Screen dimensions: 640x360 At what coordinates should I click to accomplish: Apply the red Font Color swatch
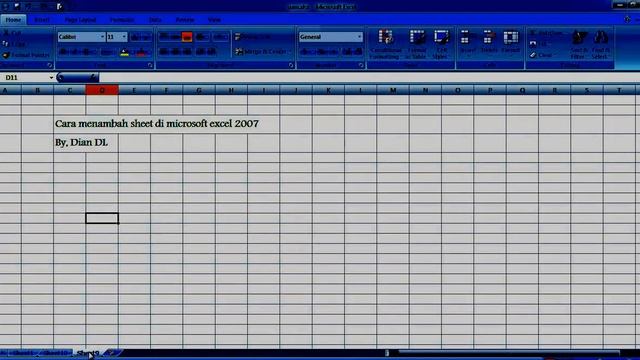(141, 52)
